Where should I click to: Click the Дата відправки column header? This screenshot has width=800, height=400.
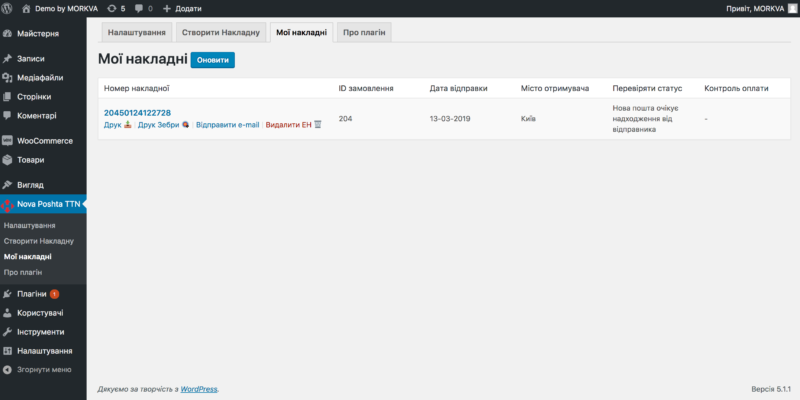tap(458, 88)
